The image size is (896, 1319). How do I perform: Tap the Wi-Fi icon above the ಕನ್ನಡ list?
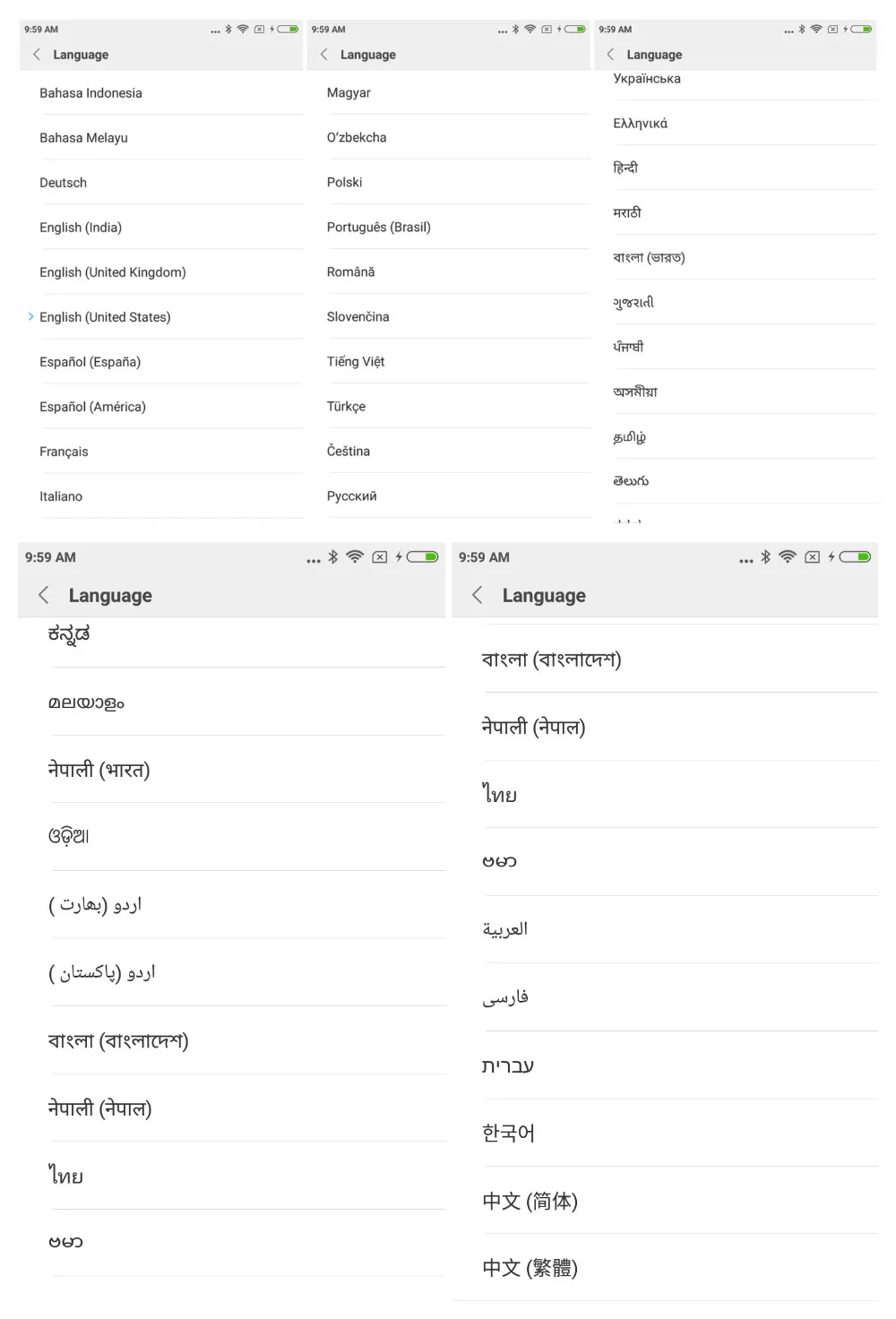(355, 556)
